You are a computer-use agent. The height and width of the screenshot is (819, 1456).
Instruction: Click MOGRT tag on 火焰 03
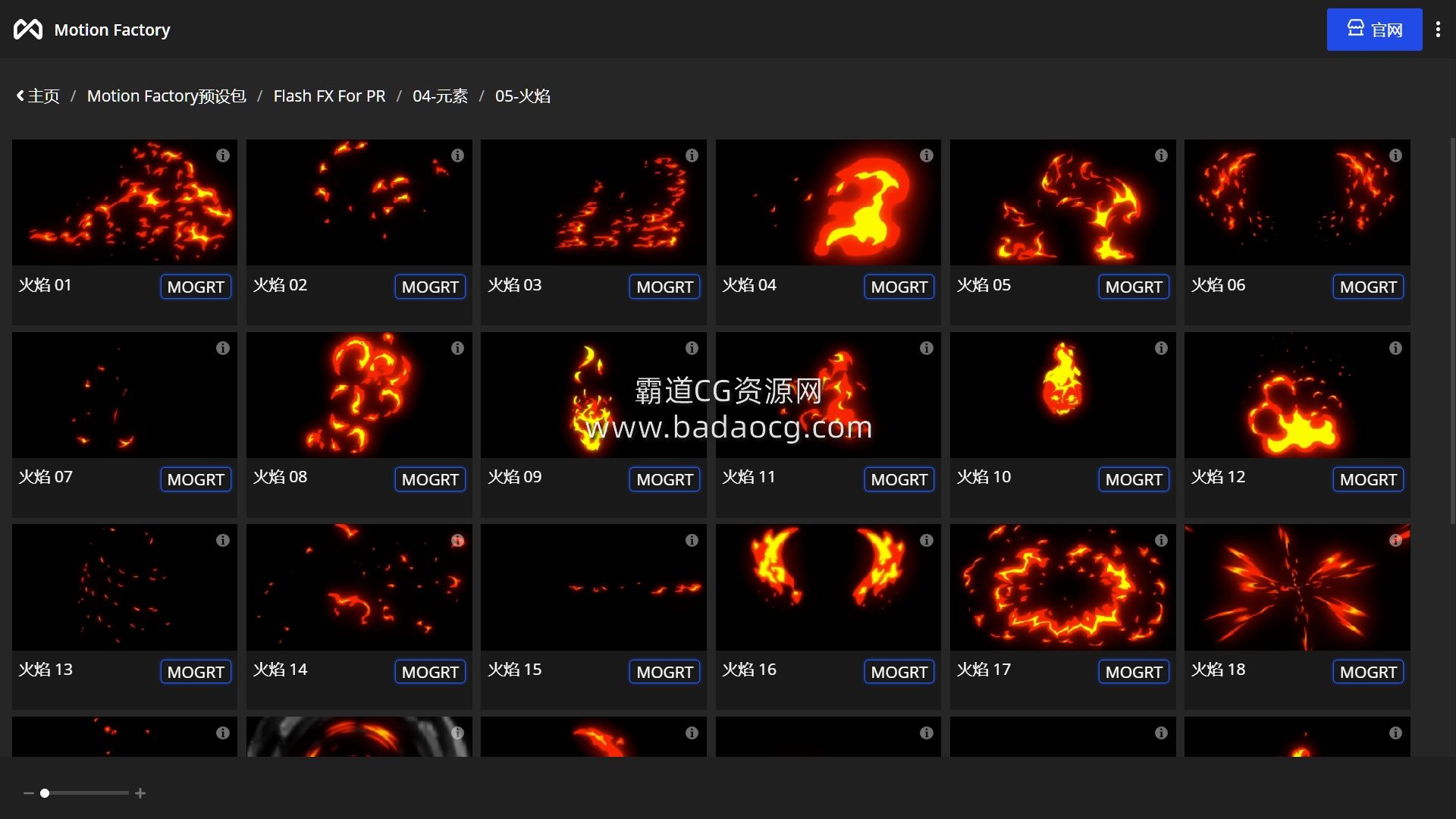click(664, 287)
